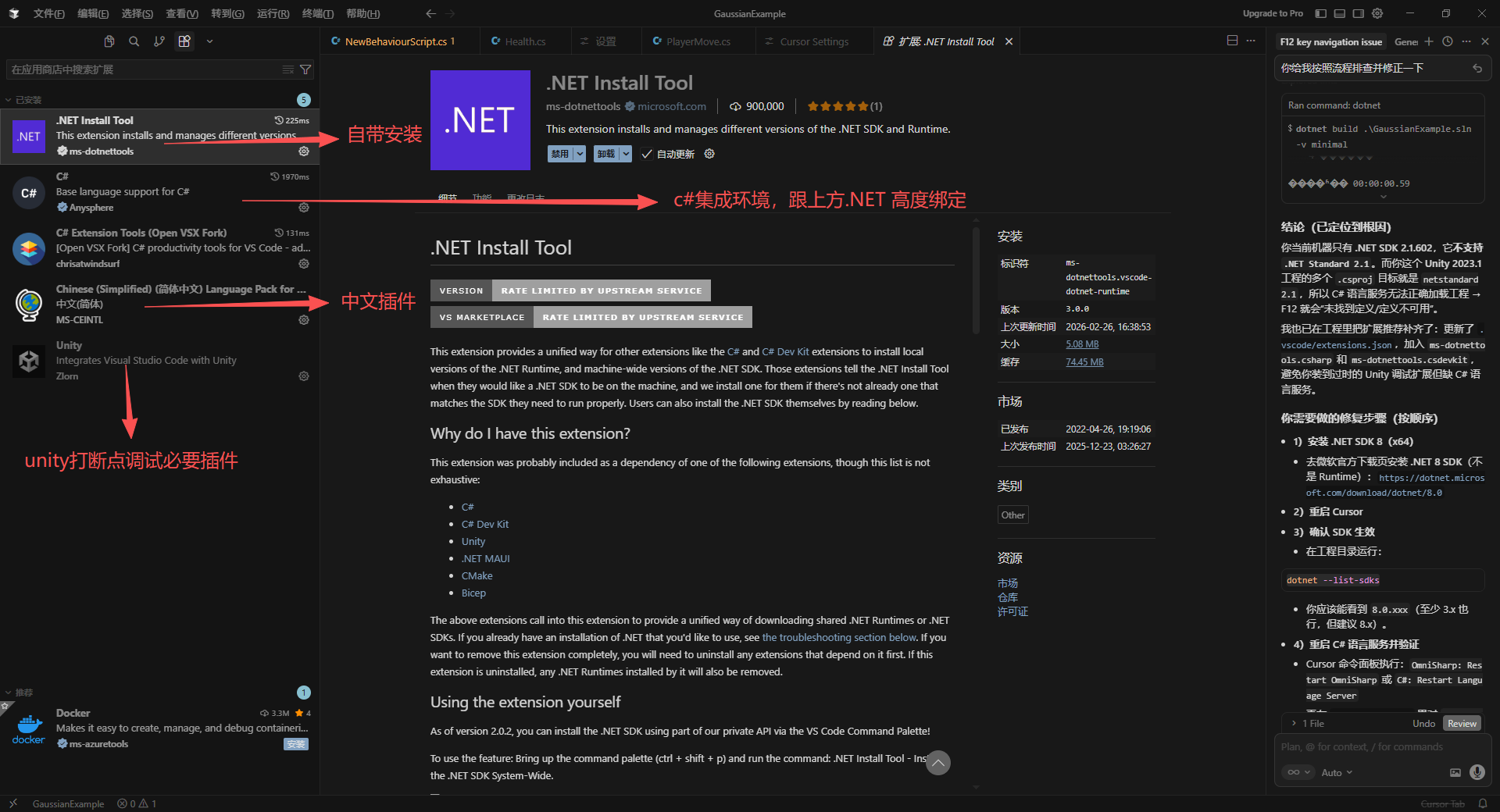Toggle the 自动更新 auto-update checkbox

tap(647, 154)
